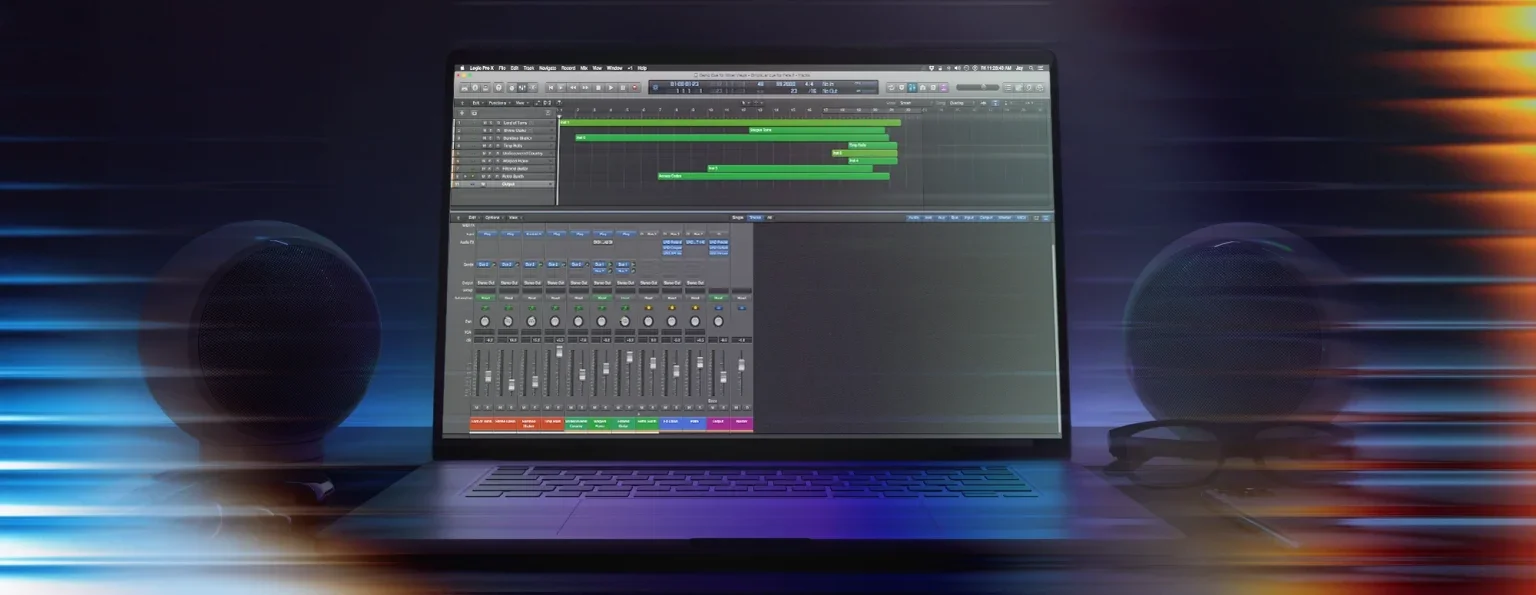Open the Track menu in the menu bar
The height and width of the screenshot is (595, 1536).
tap(529, 68)
